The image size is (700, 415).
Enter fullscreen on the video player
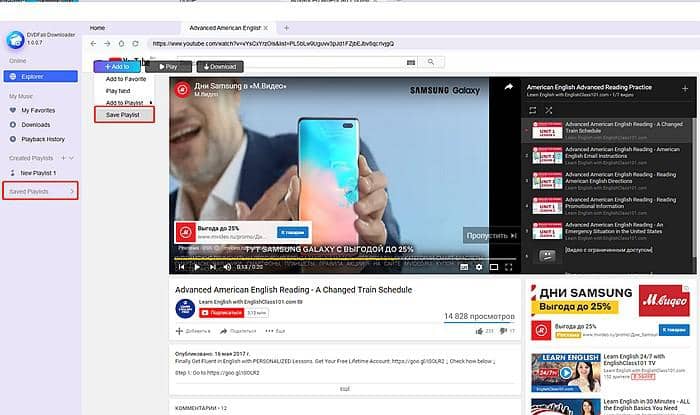[x=508, y=267]
